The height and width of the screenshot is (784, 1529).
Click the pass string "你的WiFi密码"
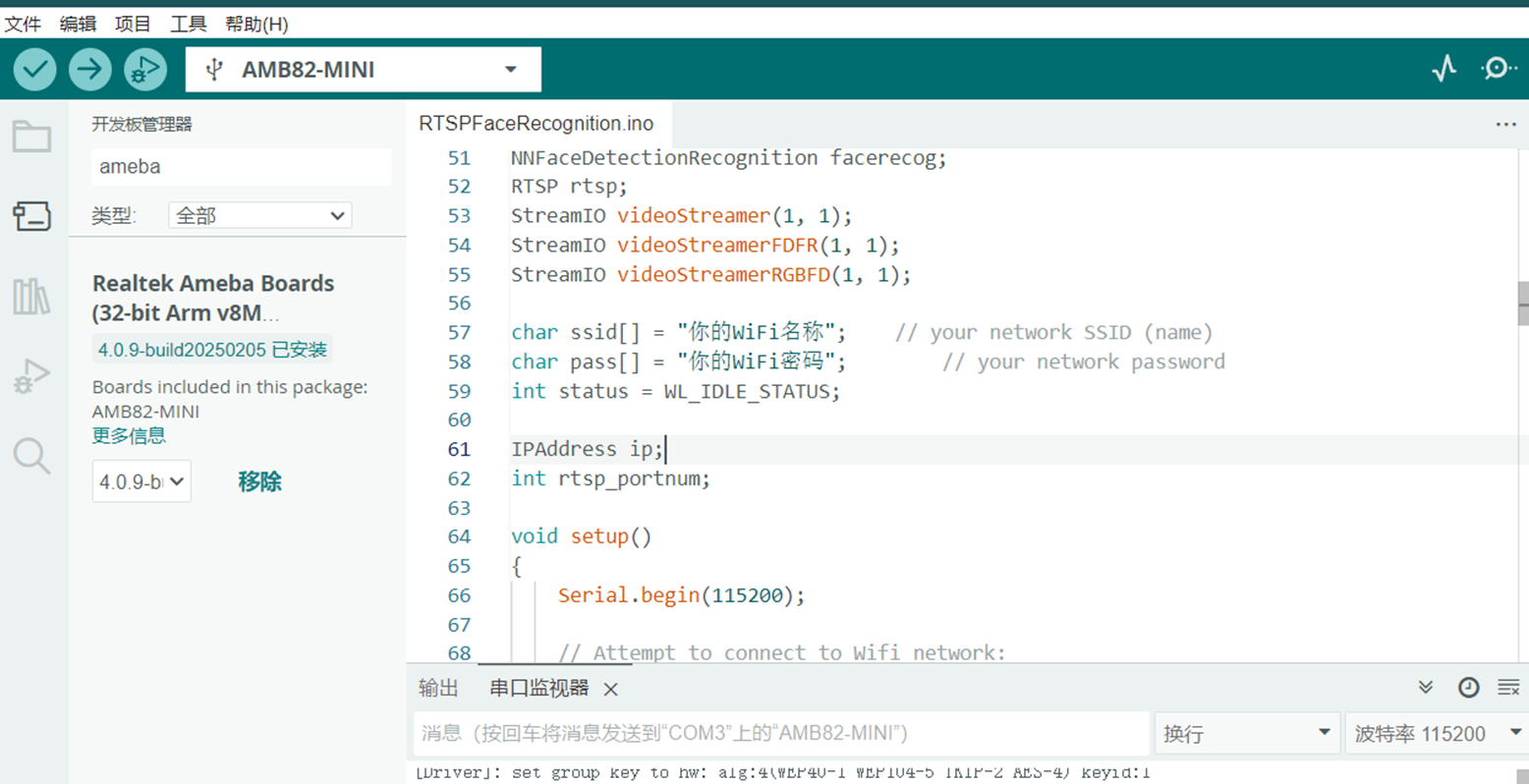click(x=755, y=362)
